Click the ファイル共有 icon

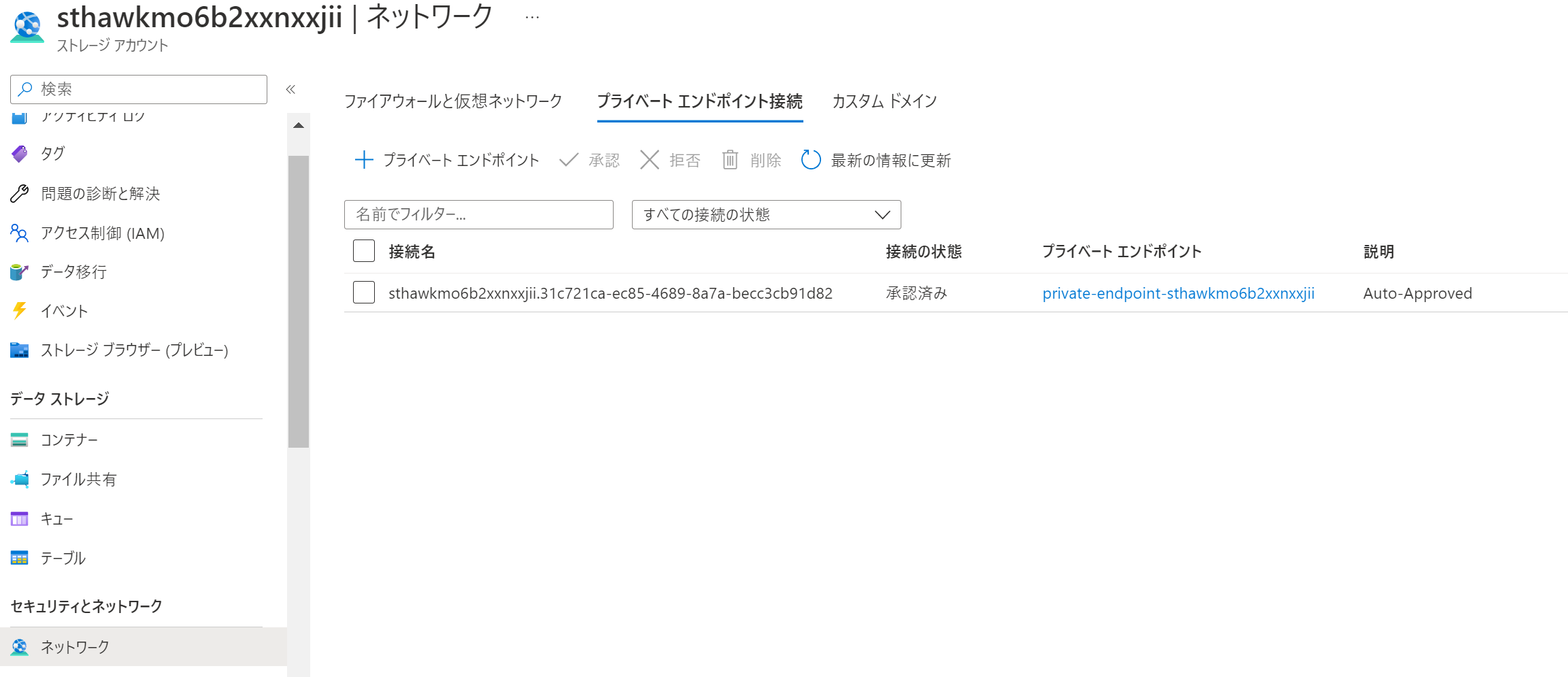pyautogui.click(x=20, y=479)
